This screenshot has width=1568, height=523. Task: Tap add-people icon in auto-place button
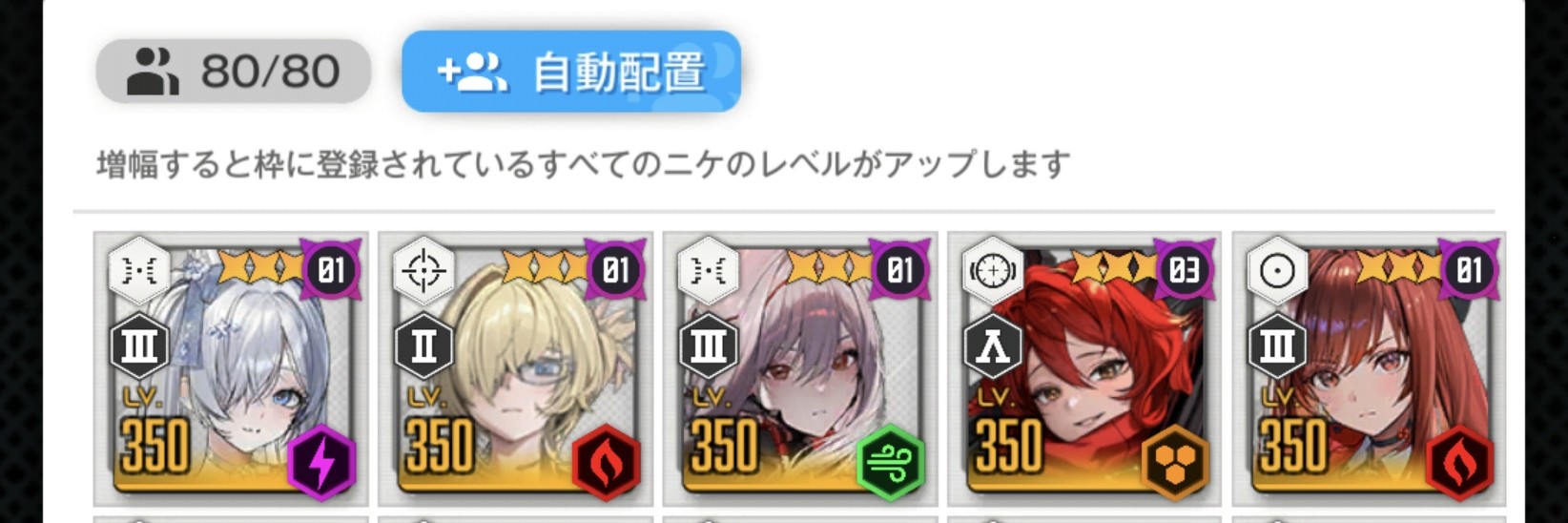[472, 73]
